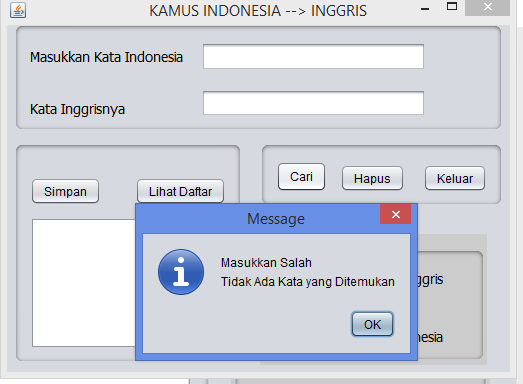Maximize the Kamus window
This screenshot has width=523, height=384.
click(x=452, y=7)
